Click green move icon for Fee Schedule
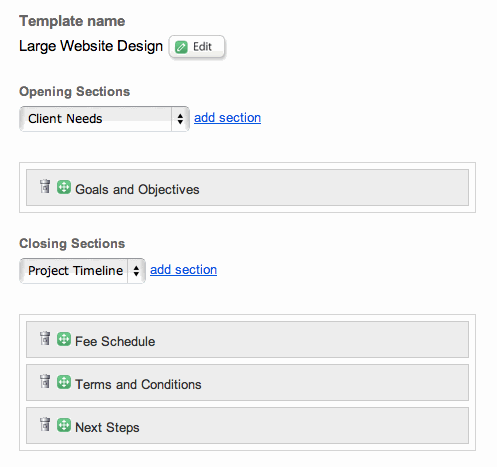Viewport: 497px width, 467px height. [64, 339]
